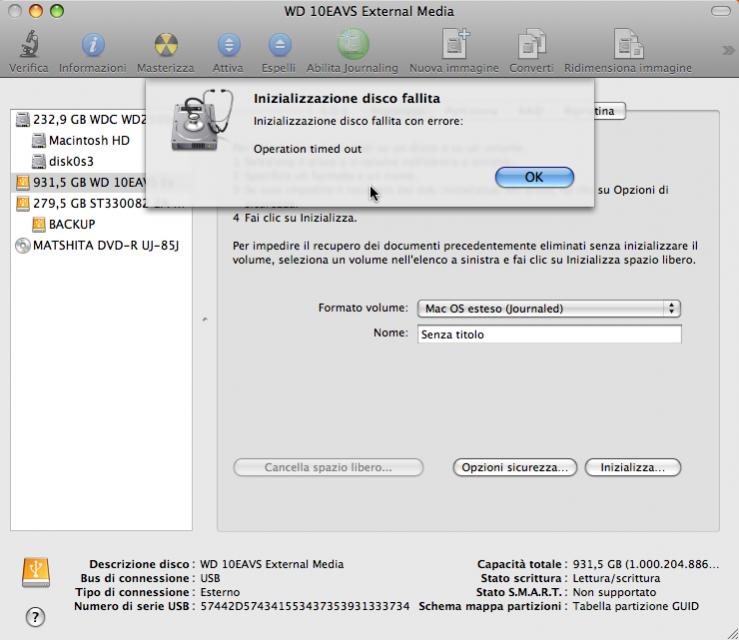Click the USB serial number value
Screen dimensions: 739x640
point(305,606)
